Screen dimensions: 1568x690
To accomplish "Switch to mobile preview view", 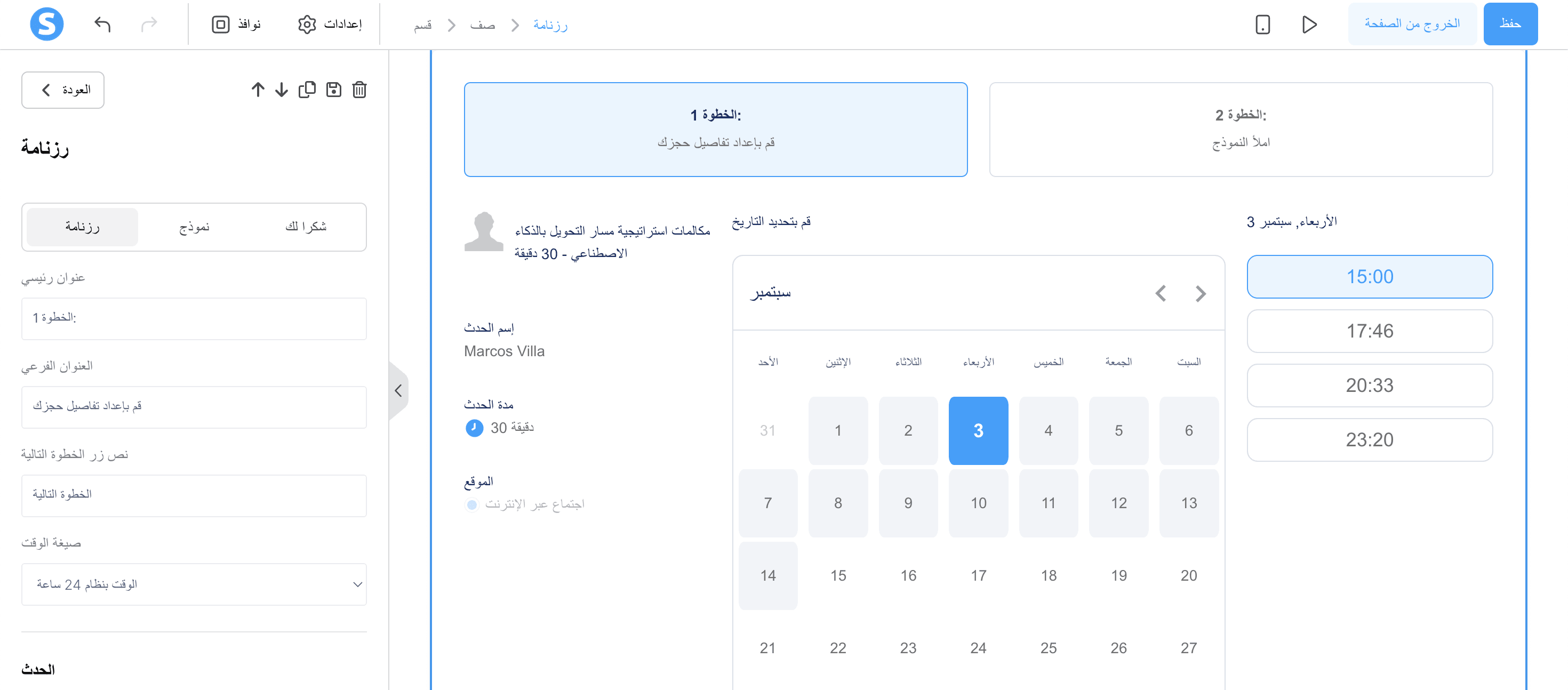I will pos(1262,25).
